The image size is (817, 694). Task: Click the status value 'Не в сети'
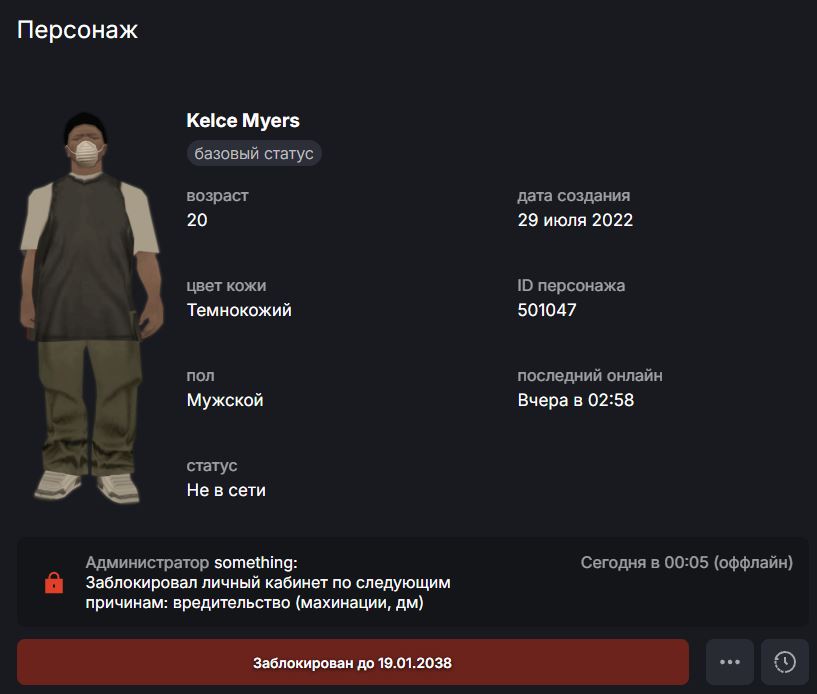point(226,490)
